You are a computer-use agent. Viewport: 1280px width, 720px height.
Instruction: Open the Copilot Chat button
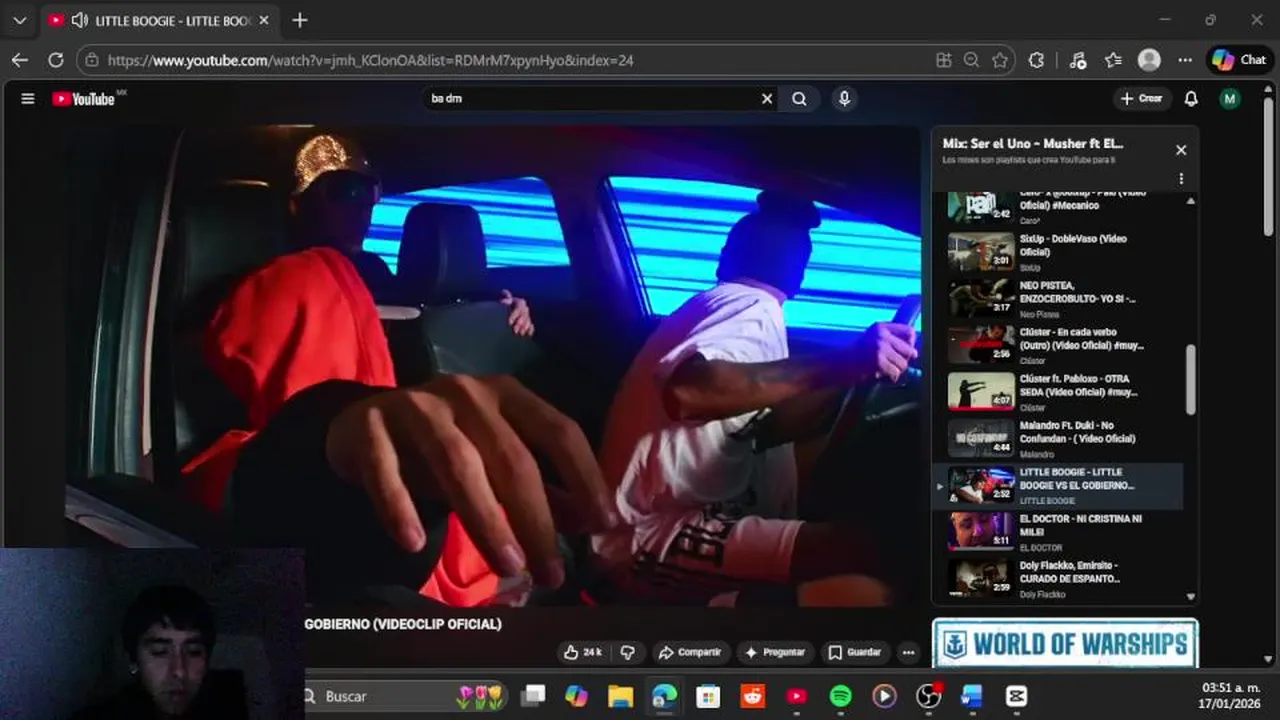1239,60
